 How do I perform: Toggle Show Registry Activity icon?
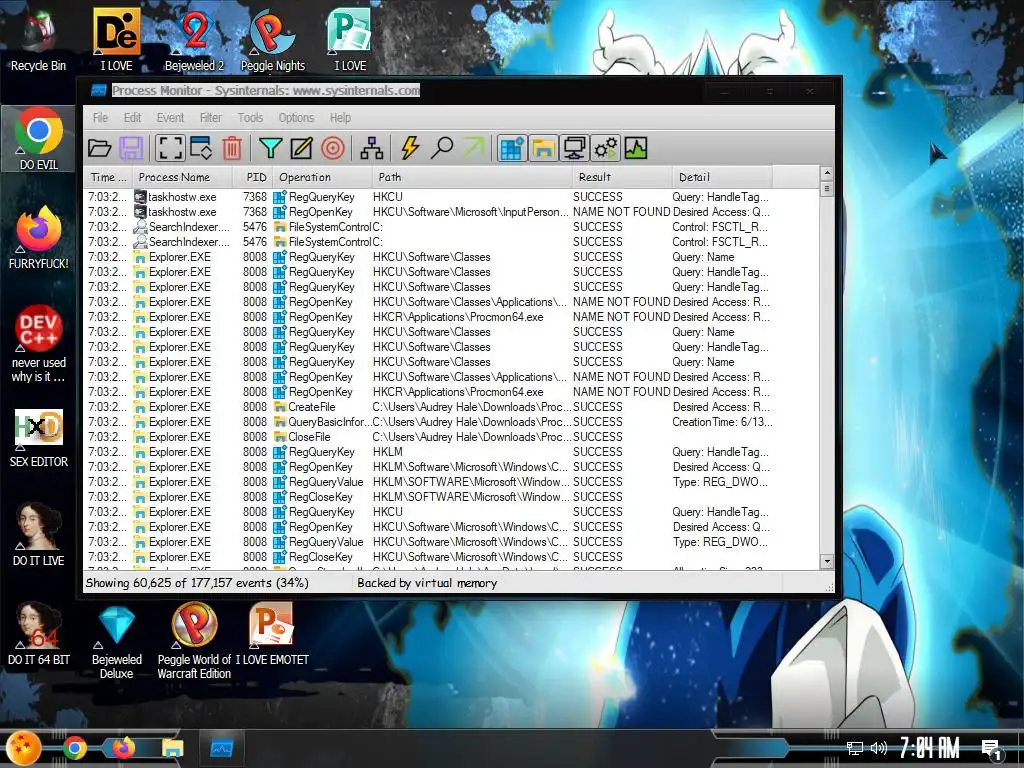512,148
